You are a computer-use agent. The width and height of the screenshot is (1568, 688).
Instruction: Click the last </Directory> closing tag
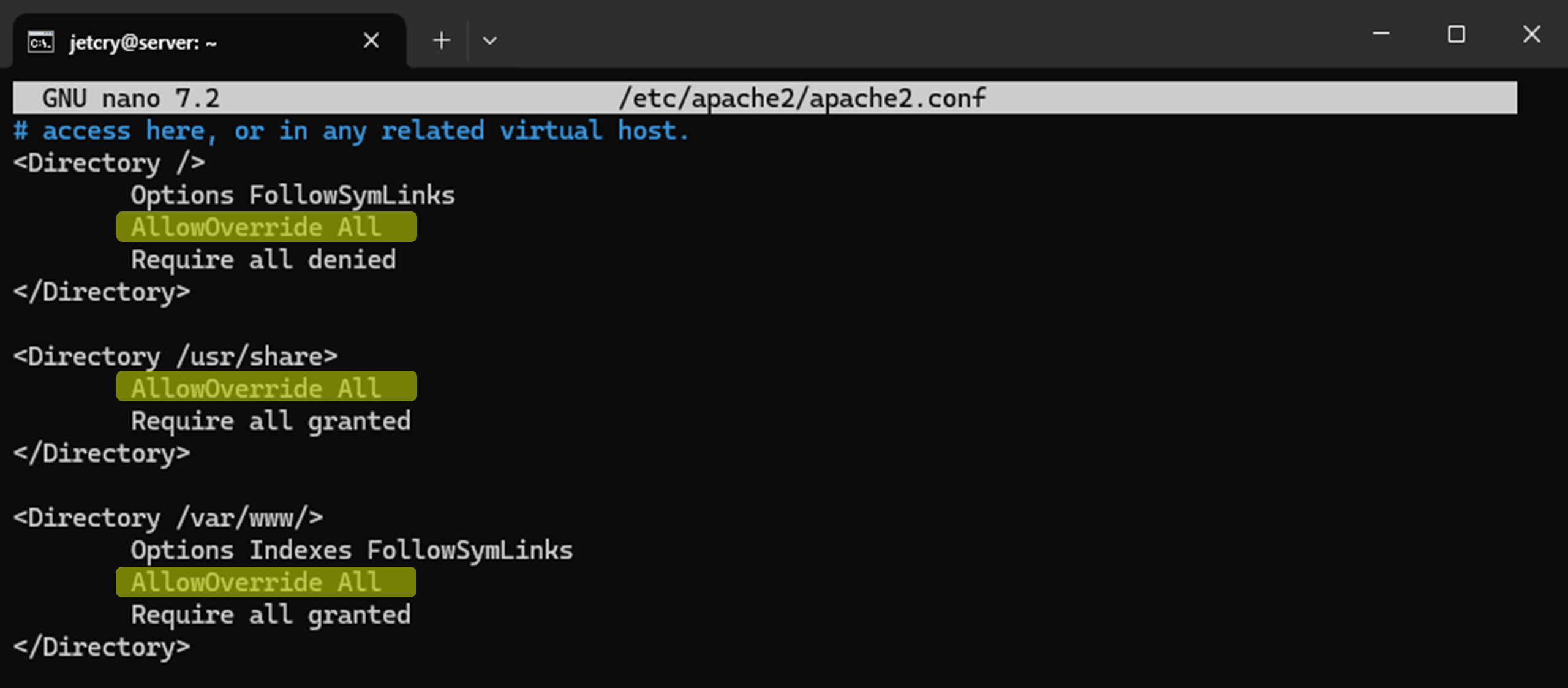[102, 647]
